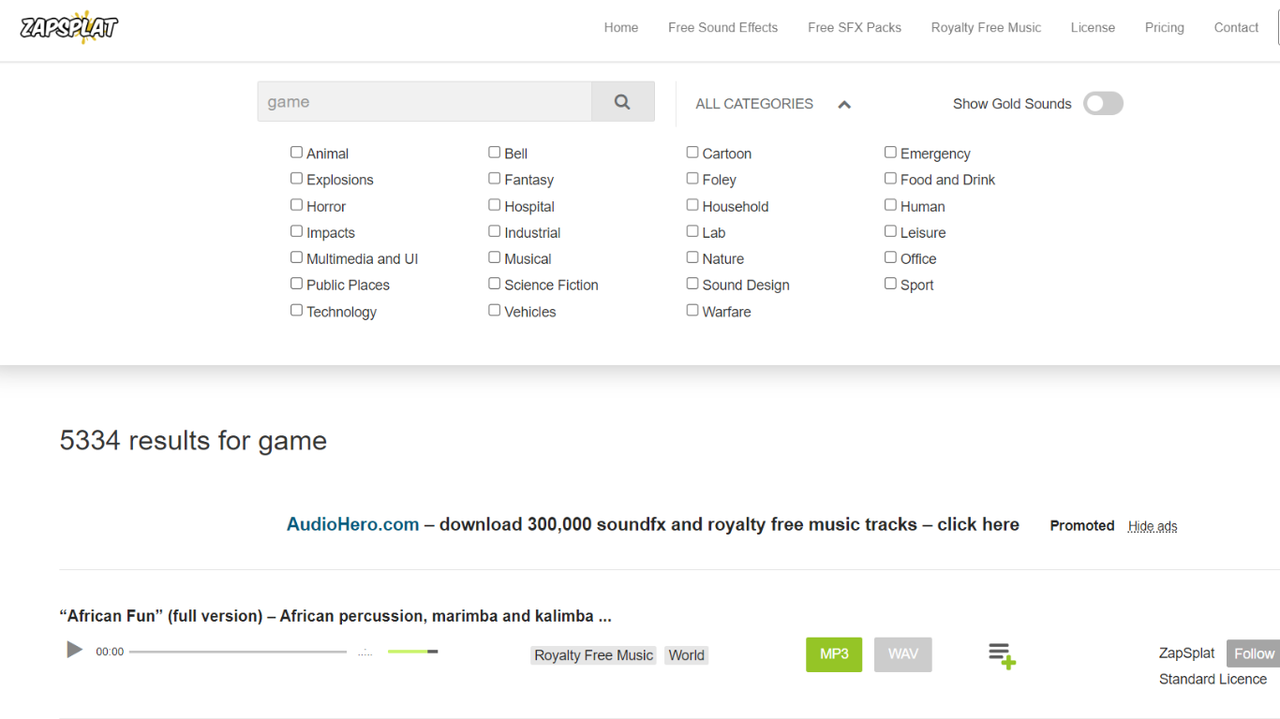Go to Royalty Free Music
This screenshot has width=1280, height=719.
(x=986, y=28)
